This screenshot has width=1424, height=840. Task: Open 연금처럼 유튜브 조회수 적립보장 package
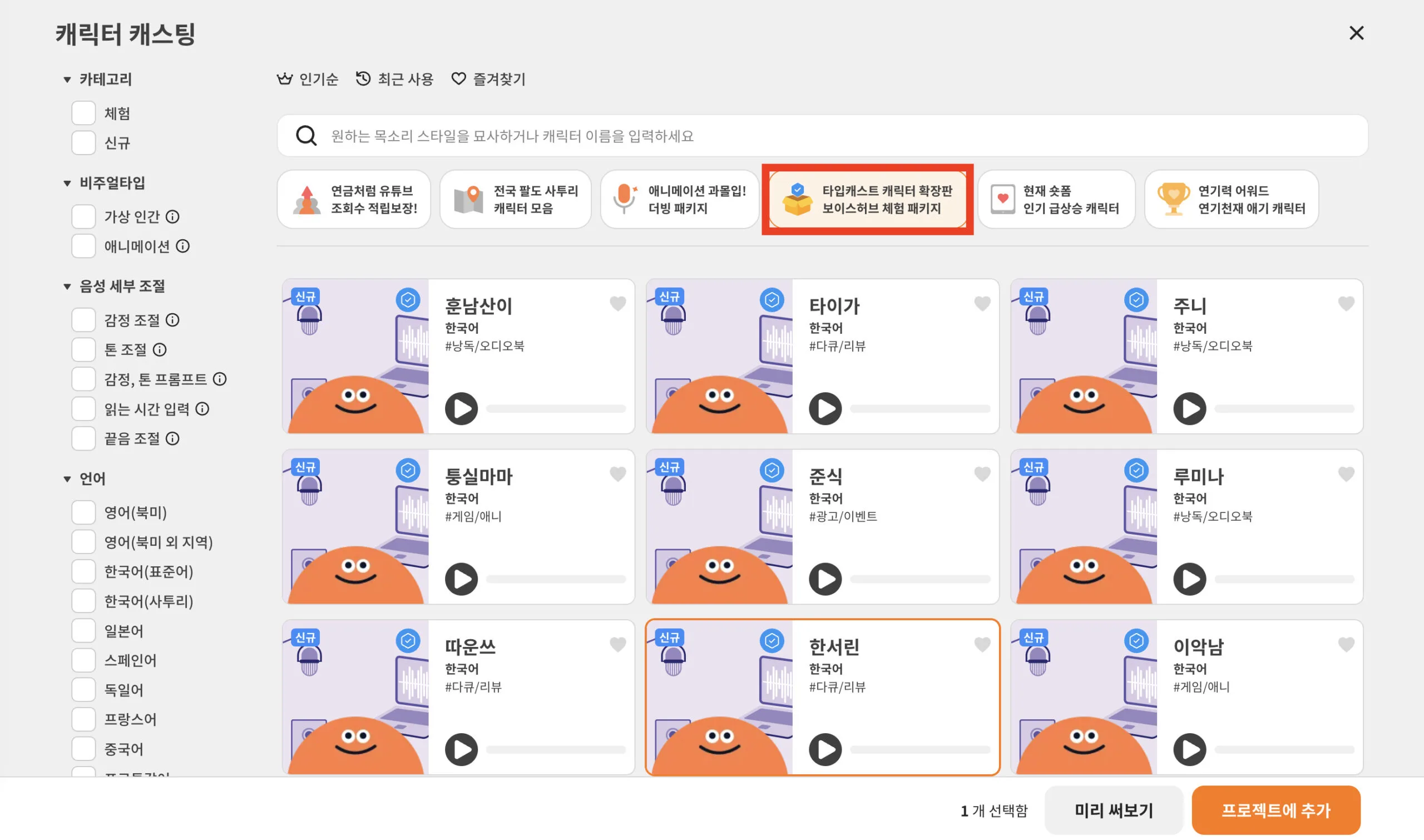coord(354,199)
